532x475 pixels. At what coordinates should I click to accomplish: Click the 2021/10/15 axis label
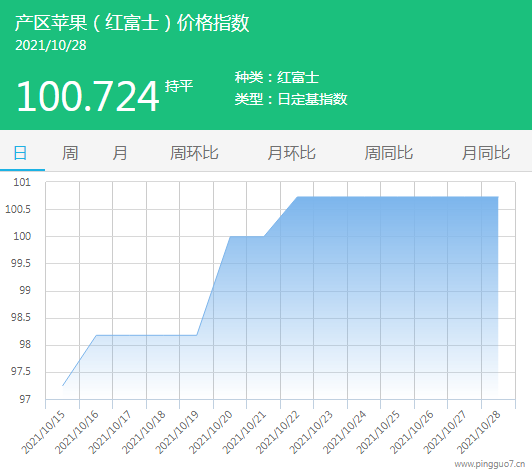tap(43, 433)
